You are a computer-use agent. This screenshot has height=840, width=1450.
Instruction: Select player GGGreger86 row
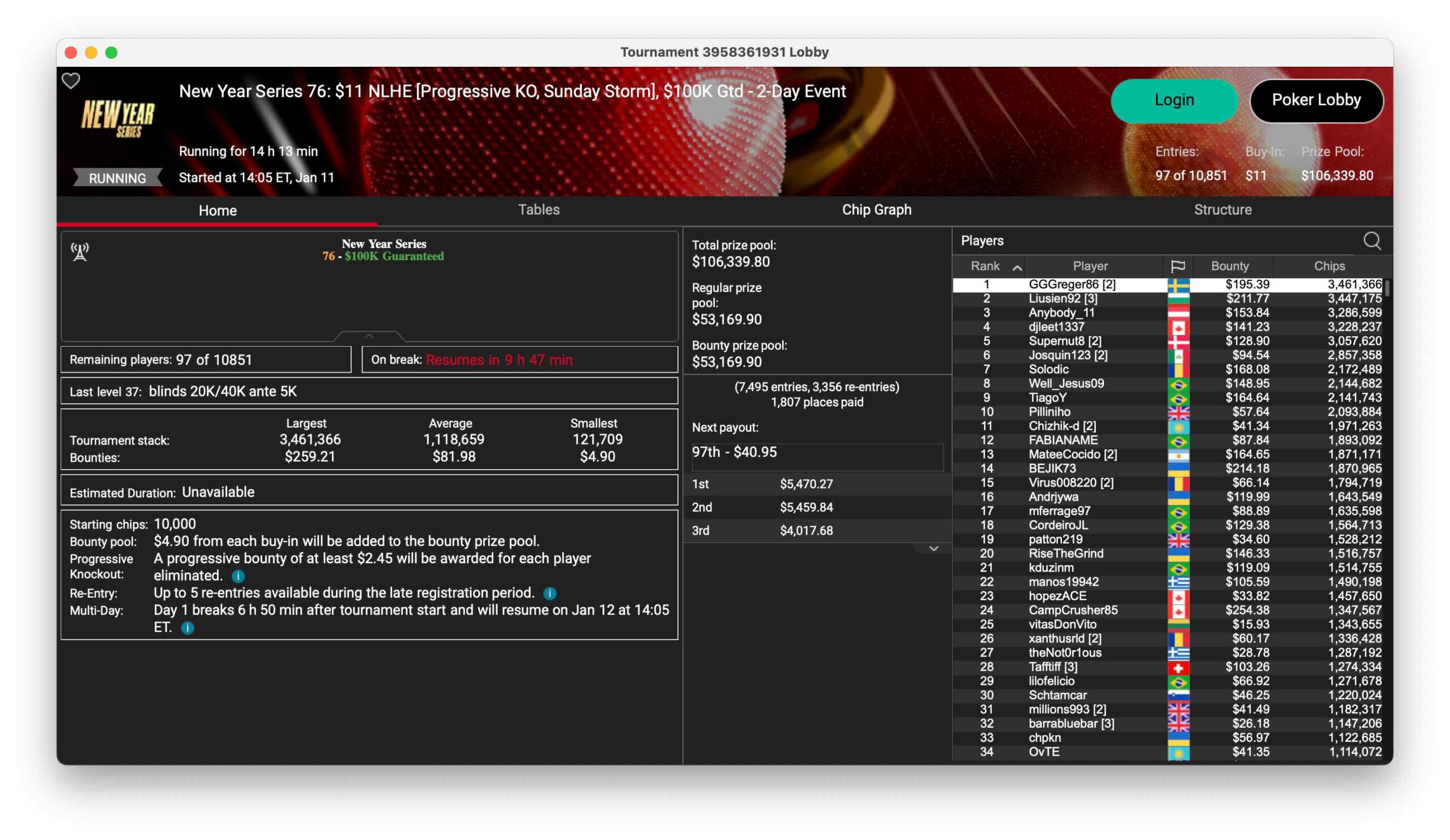click(x=1072, y=285)
